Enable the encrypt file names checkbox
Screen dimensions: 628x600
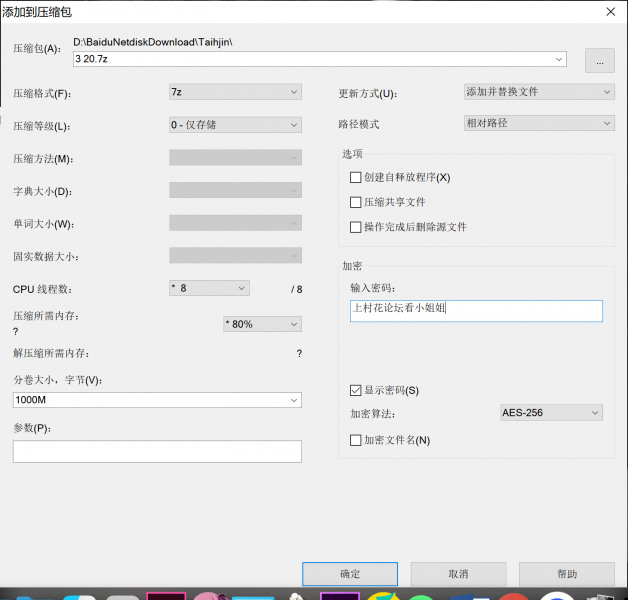click(356, 440)
